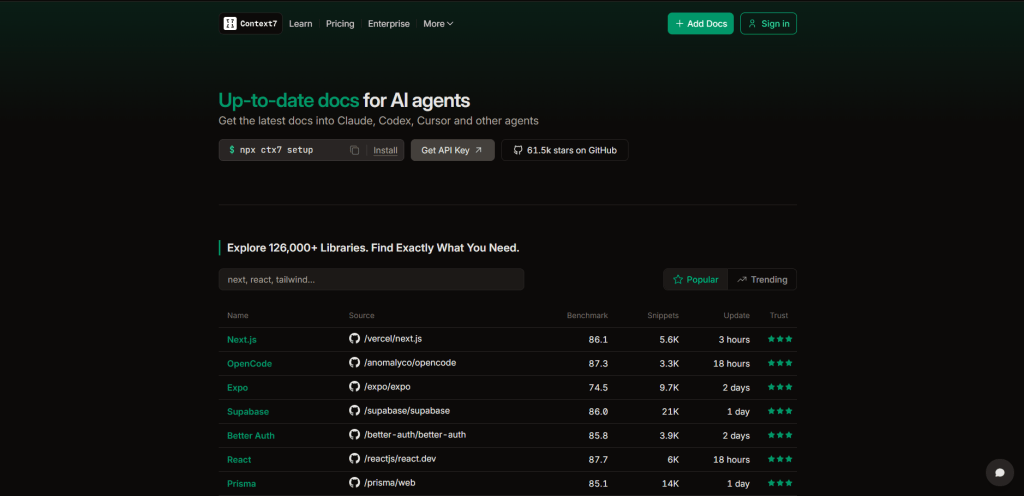Screen dimensions: 1024x496
Task: Click benchmark value 85.8
Action: click(x=598, y=435)
